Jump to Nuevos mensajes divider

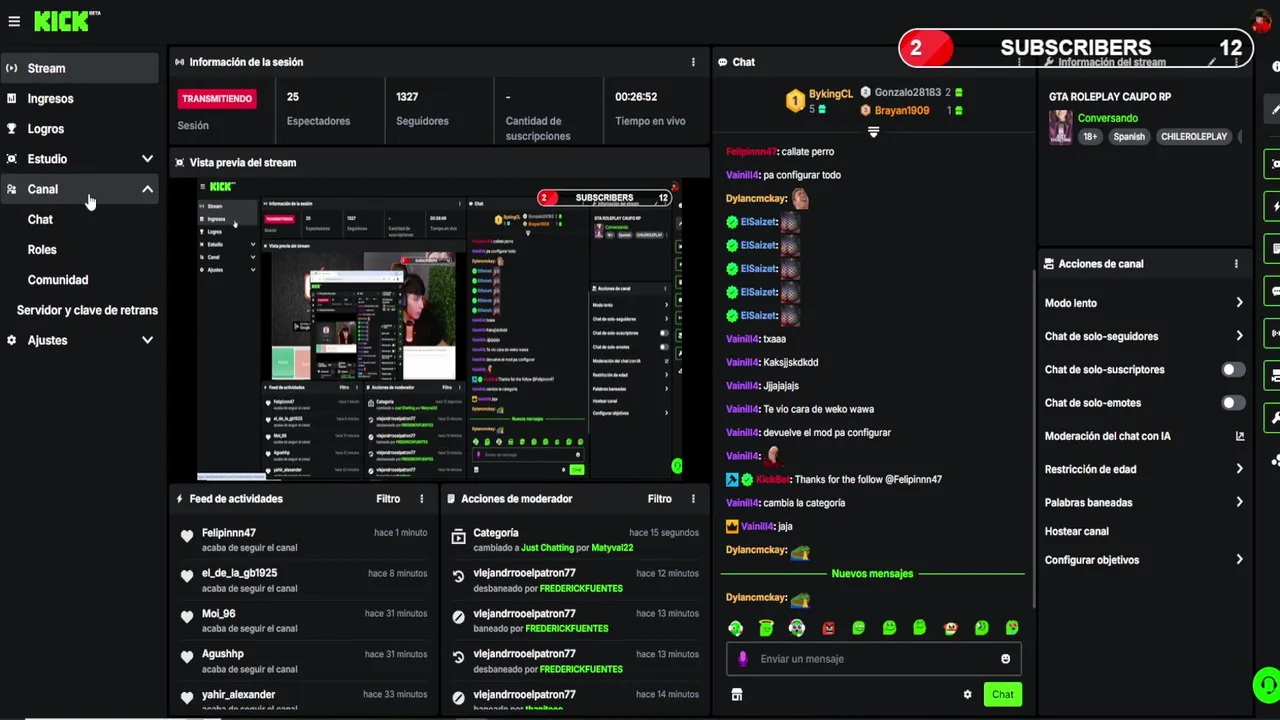(872, 574)
